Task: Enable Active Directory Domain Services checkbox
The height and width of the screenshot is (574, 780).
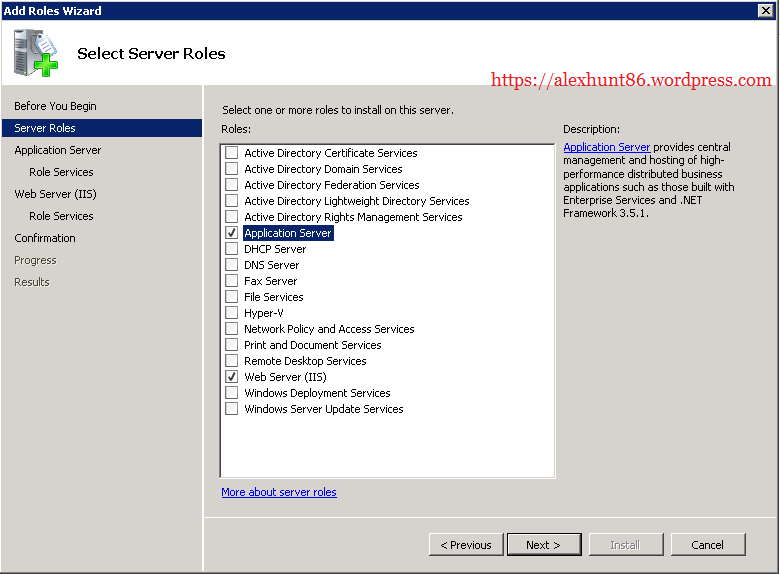Action: [x=232, y=169]
